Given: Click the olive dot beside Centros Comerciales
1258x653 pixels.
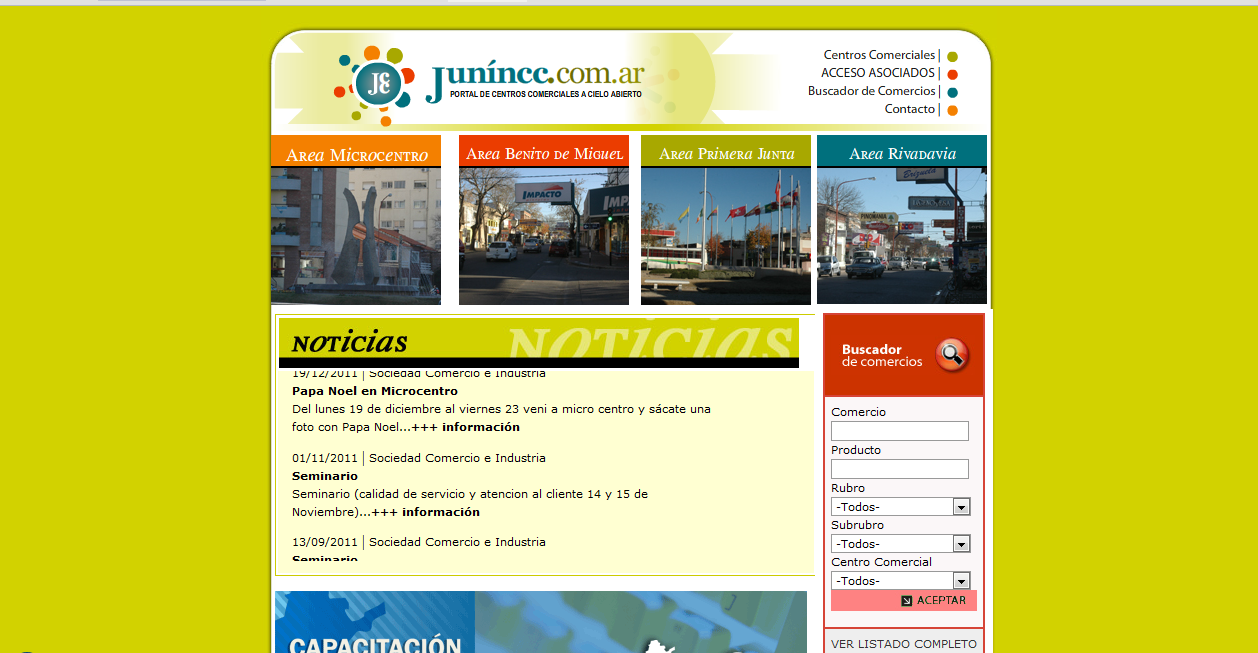Looking at the screenshot, I should point(952,57).
